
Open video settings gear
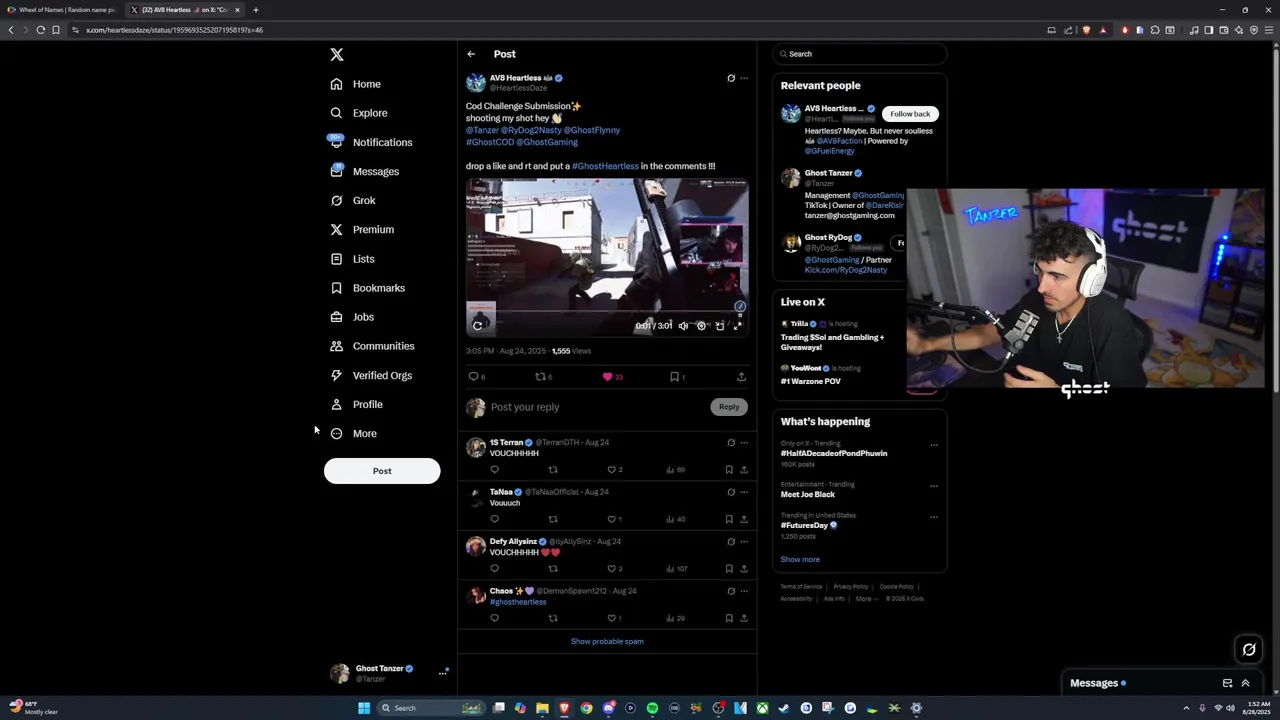click(701, 326)
